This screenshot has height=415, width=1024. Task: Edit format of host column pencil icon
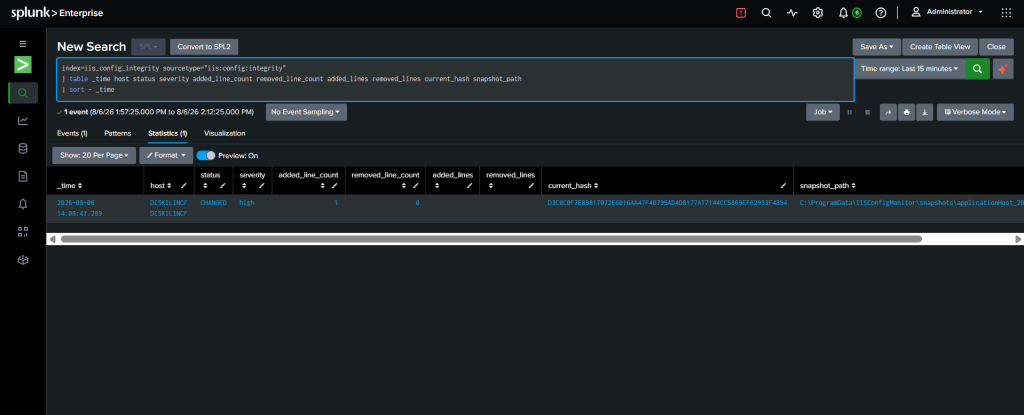coord(184,186)
